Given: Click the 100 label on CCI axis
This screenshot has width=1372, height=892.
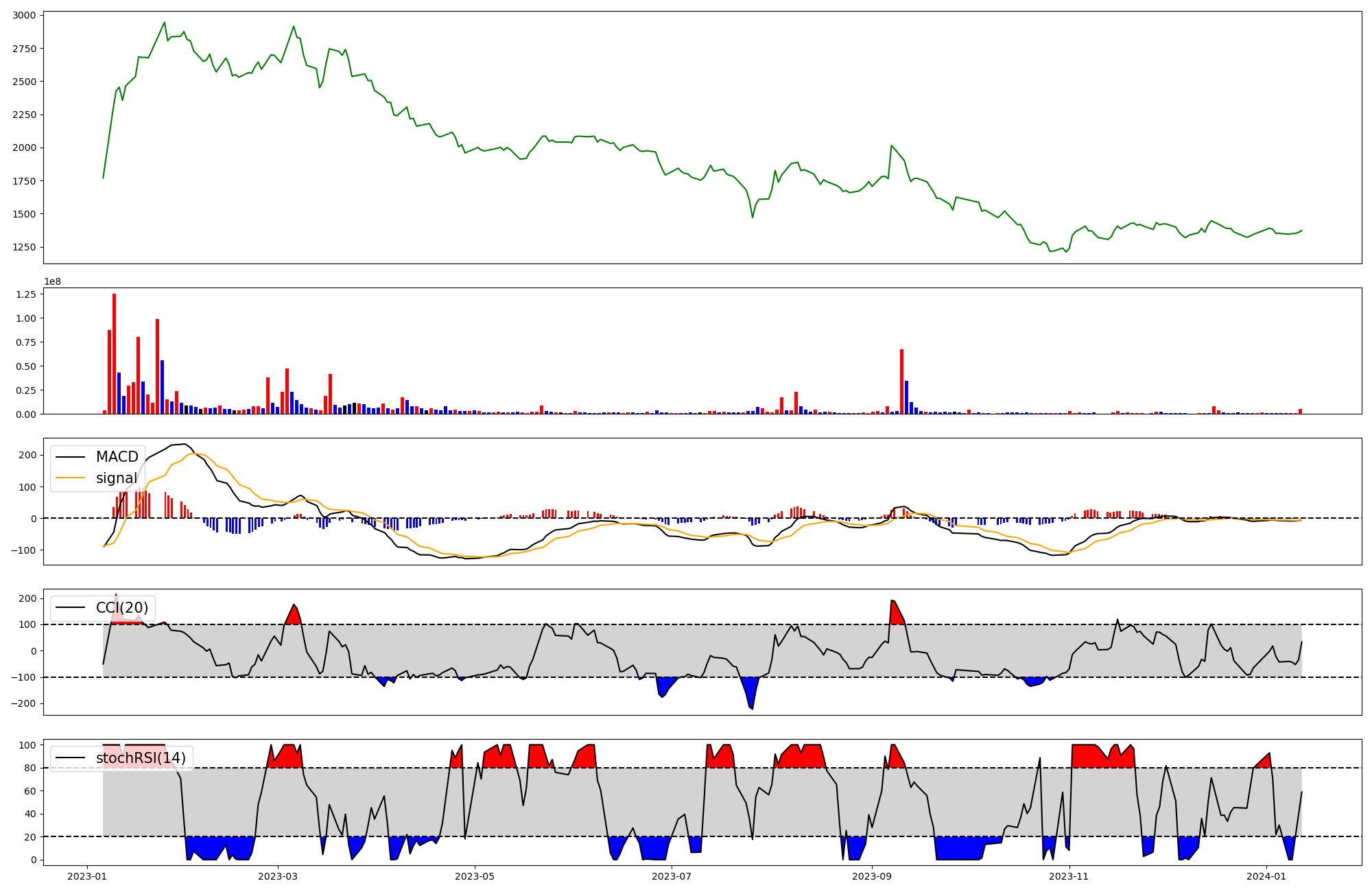Looking at the screenshot, I should point(28,624).
